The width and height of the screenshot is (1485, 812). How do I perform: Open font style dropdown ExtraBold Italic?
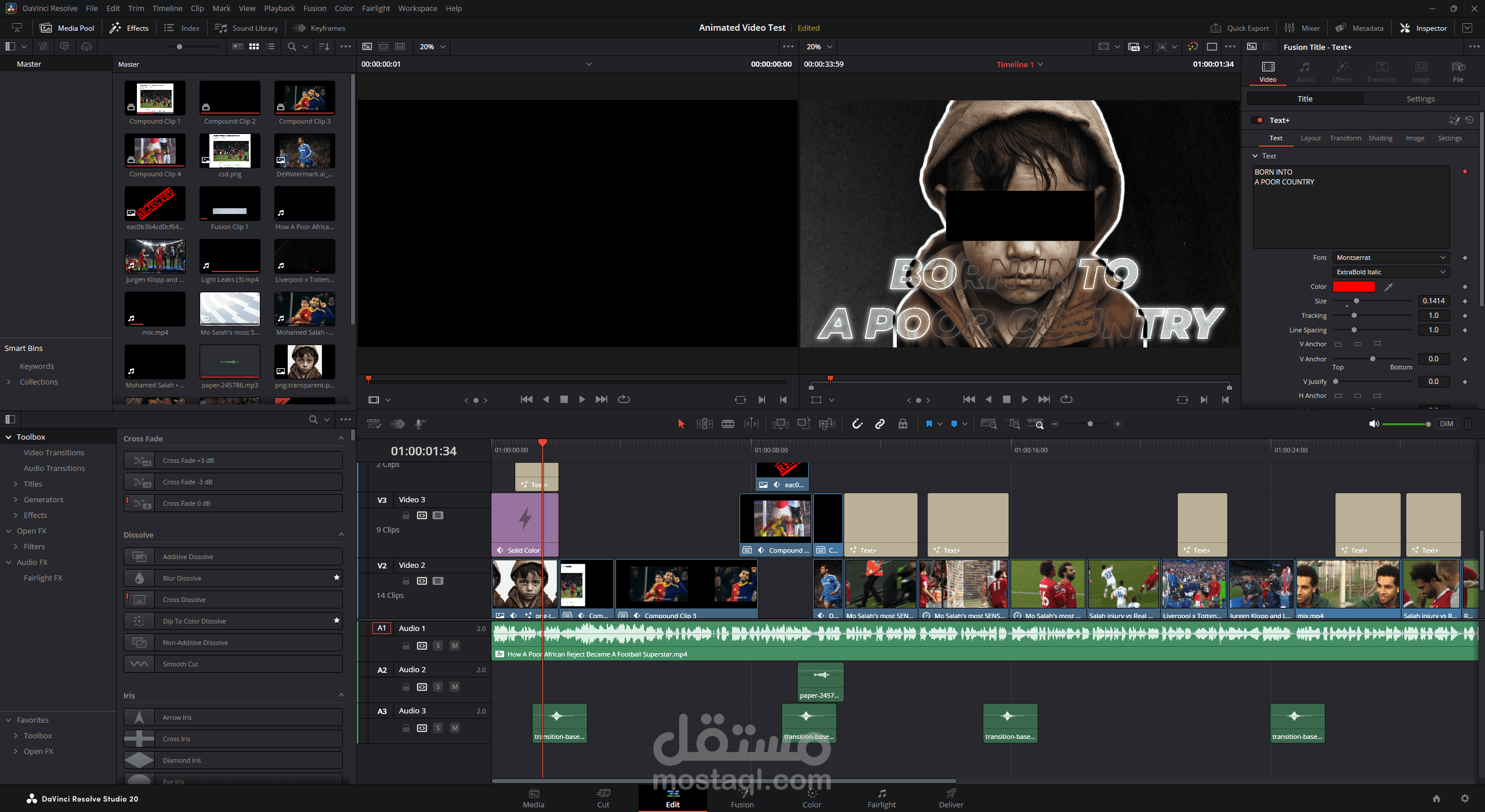click(x=1390, y=272)
